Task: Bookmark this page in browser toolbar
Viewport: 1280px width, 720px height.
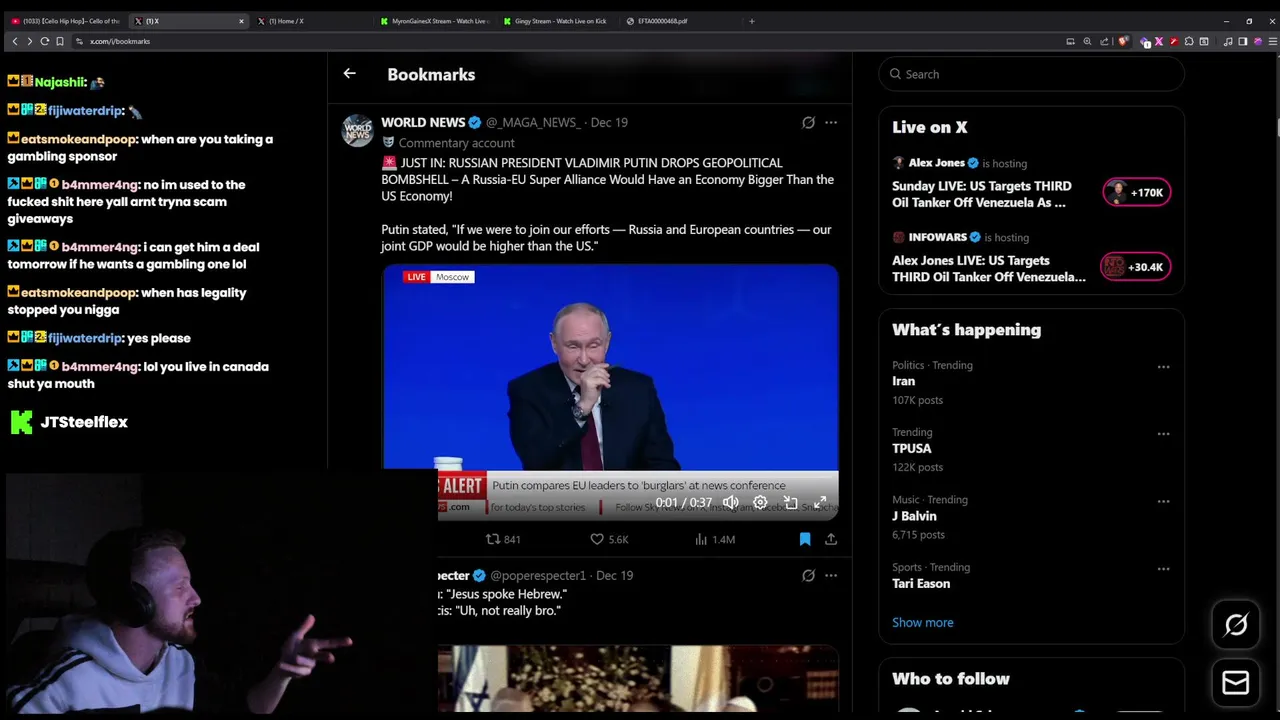Action: tap(60, 41)
